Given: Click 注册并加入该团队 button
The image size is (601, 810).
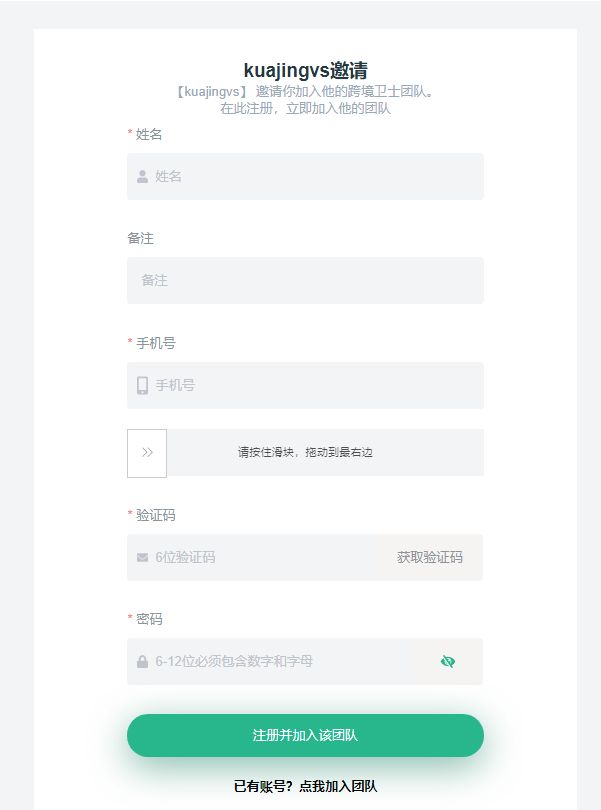Looking at the screenshot, I should tap(304, 735).
